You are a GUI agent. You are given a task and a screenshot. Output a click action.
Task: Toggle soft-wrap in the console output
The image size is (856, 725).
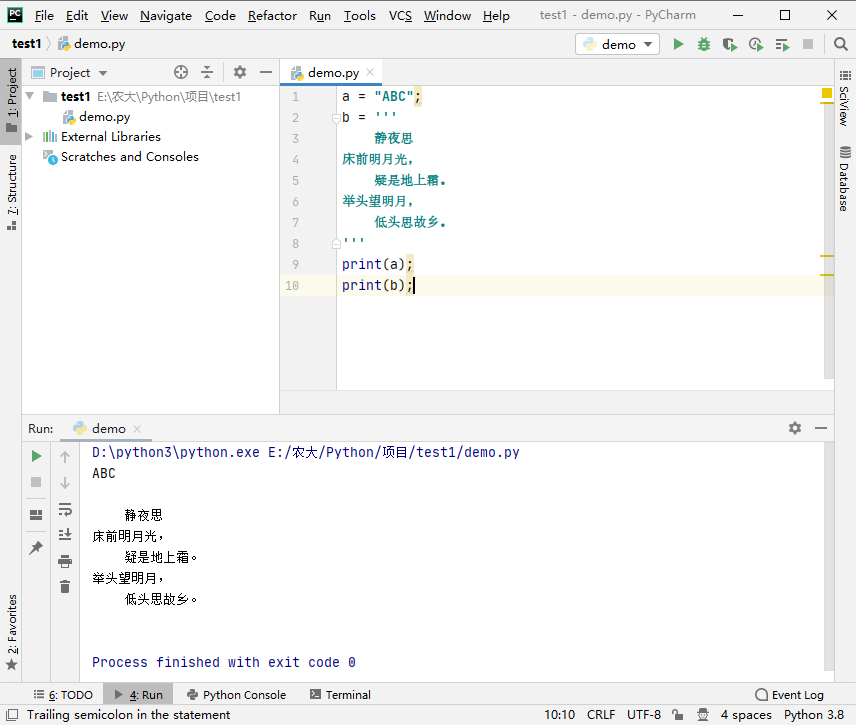pyautogui.click(x=65, y=509)
